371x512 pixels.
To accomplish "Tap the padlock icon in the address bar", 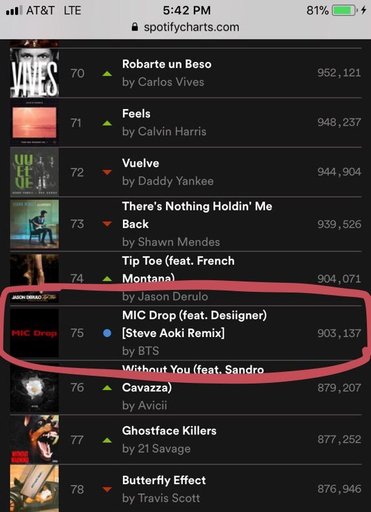I will pyautogui.click(x=135, y=27).
